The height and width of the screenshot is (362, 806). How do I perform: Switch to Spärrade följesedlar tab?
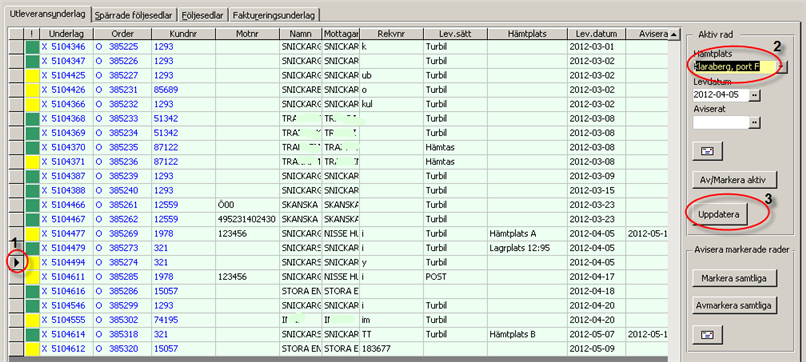click(x=135, y=15)
